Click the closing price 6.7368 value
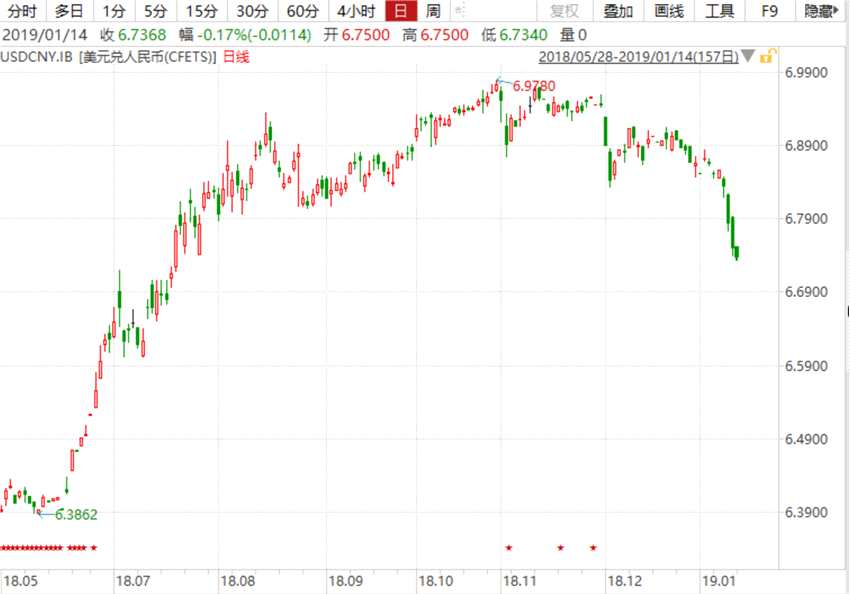The image size is (850, 594). (x=142, y=35)
